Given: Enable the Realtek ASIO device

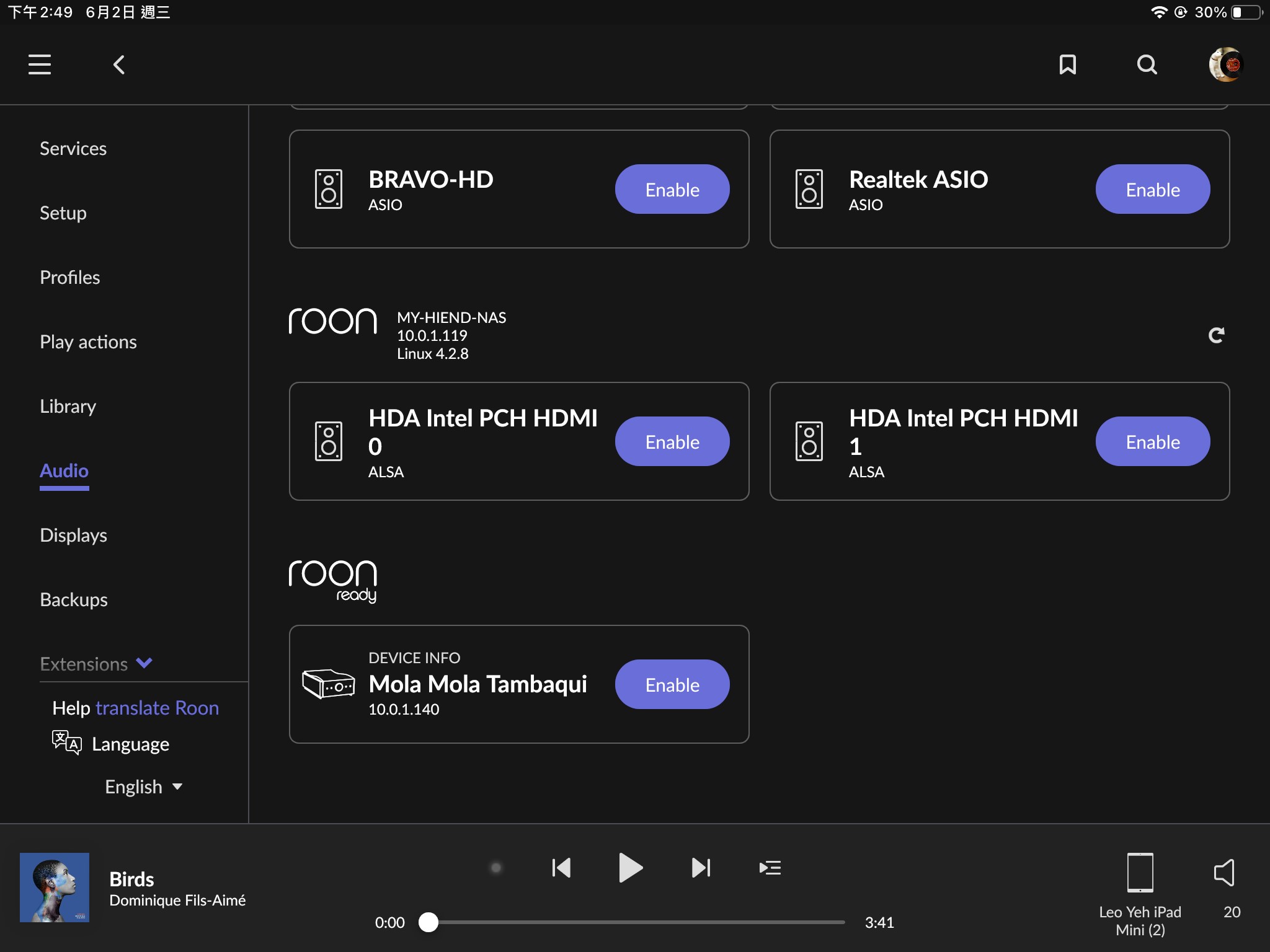Looking at the screenshot, I should (1153, 189).
